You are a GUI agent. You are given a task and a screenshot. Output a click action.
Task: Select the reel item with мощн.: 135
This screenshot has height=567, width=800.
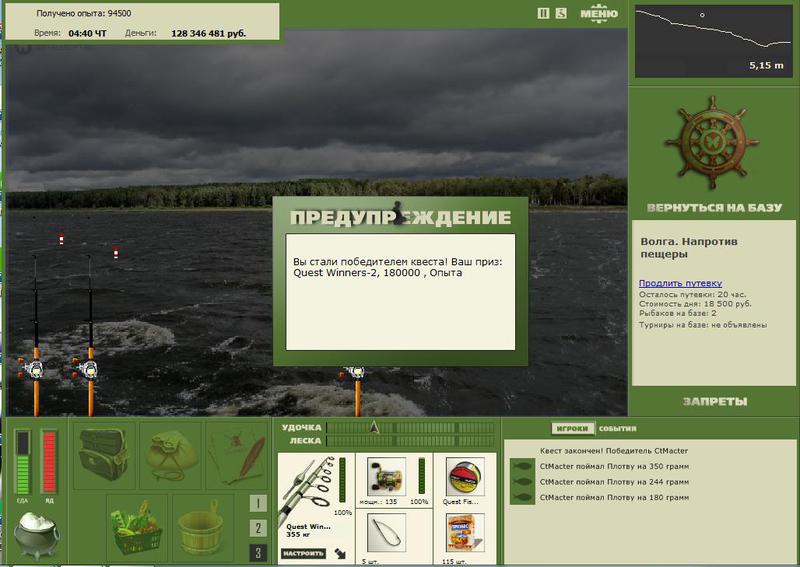coord(386,477)
